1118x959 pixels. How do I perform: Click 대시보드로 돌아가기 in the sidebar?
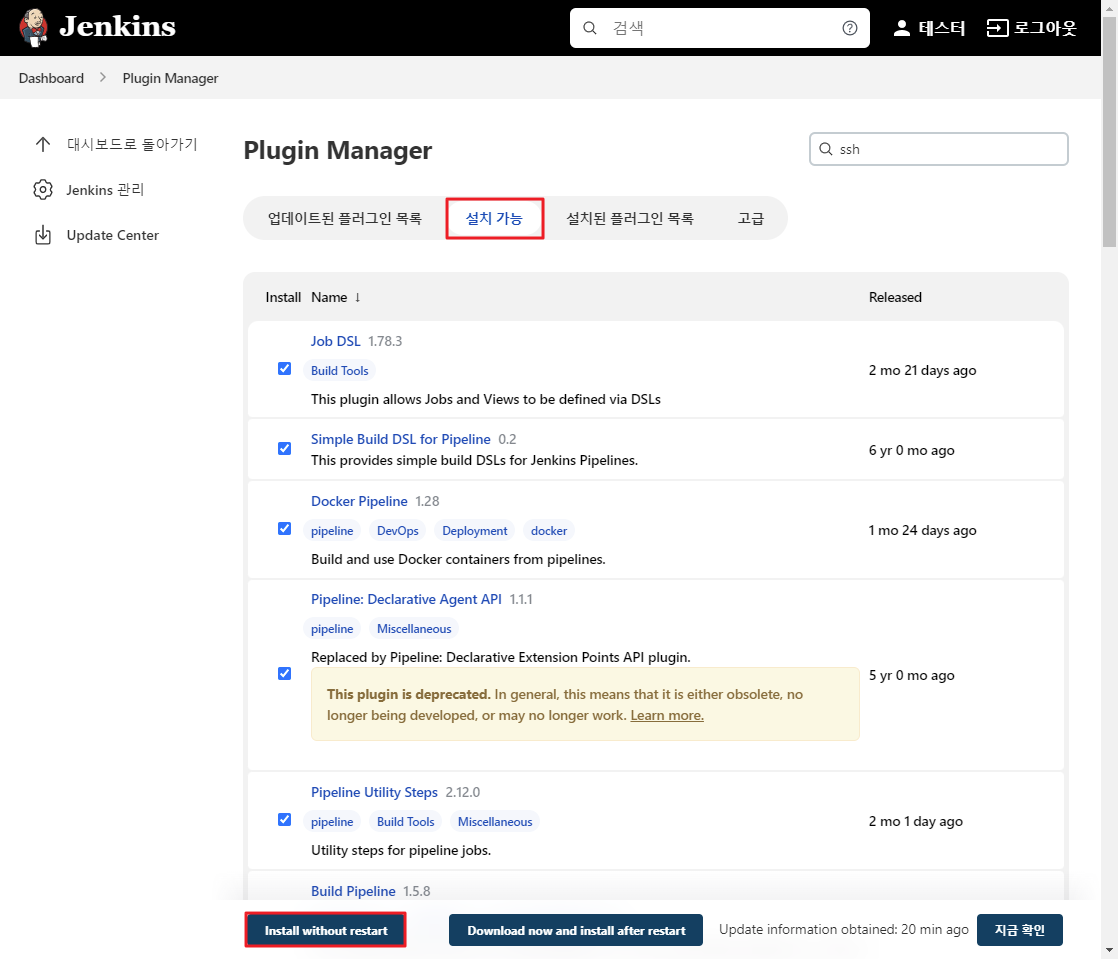click(132, 144)
